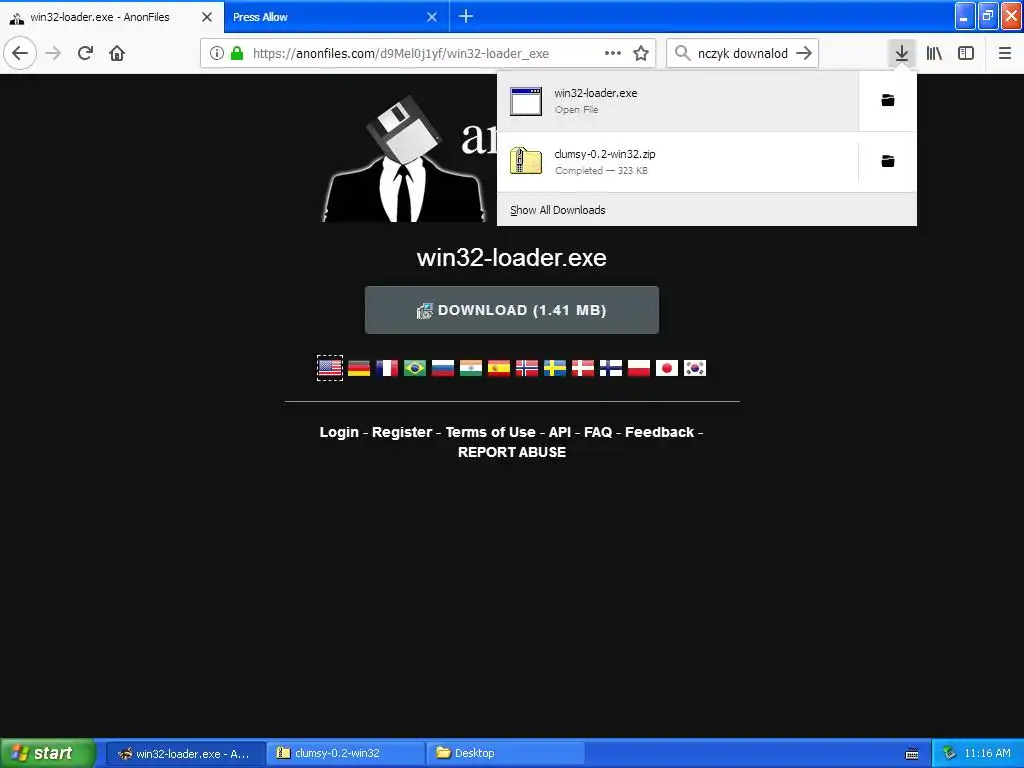Choose the Swedish flag language

(x=555, y=368)
